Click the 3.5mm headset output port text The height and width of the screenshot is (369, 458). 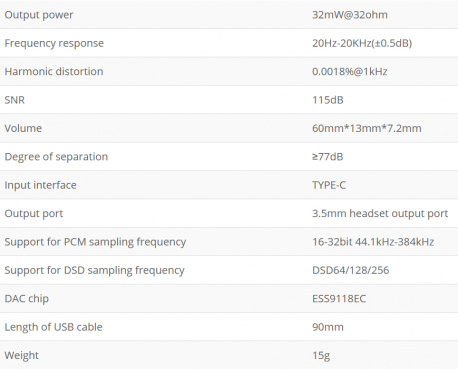coord(380,214)
